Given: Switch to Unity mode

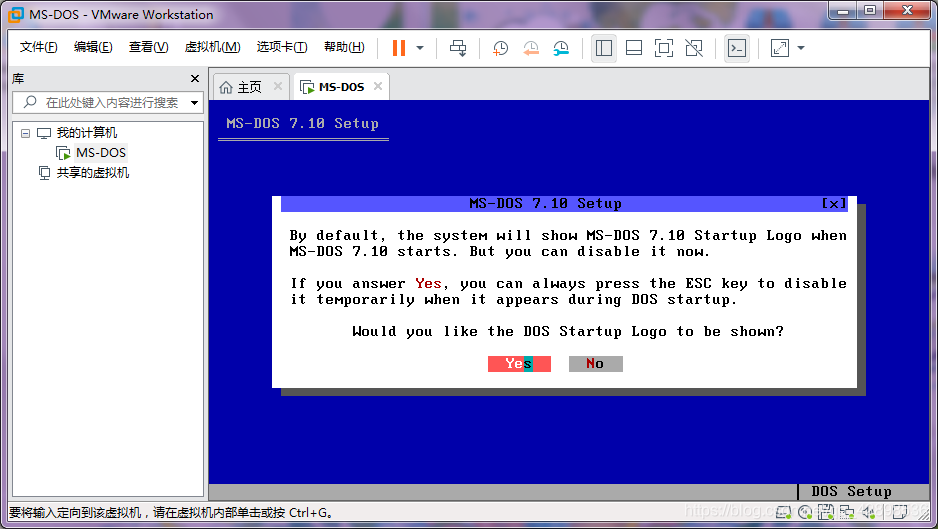Looking at the screenshot, I should point(694,48).
